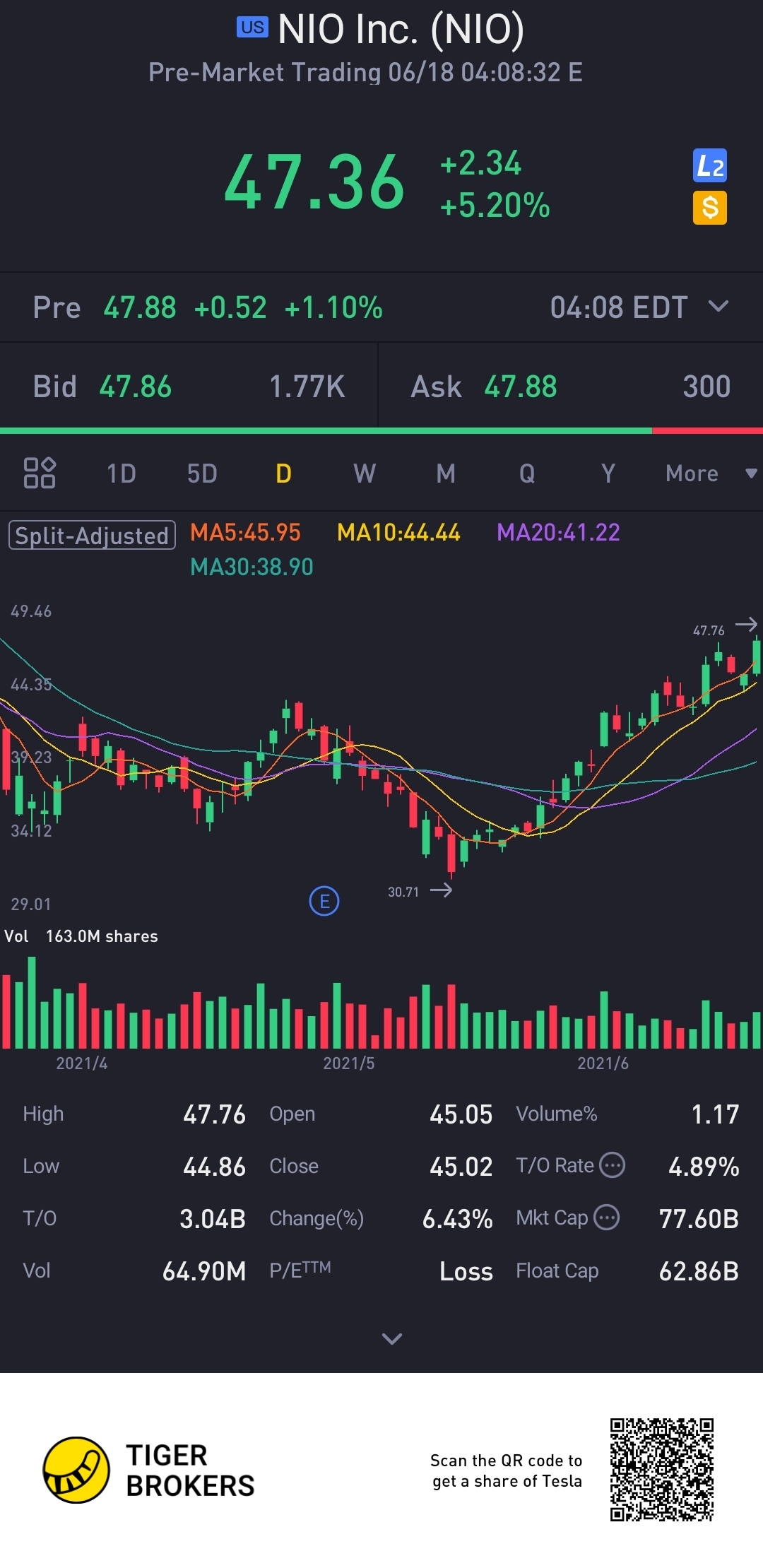This screenshot has width=763, height=1568.
Task: Tap the blue L2 level-two quotes icon
Action: click(x=709, y=166)
